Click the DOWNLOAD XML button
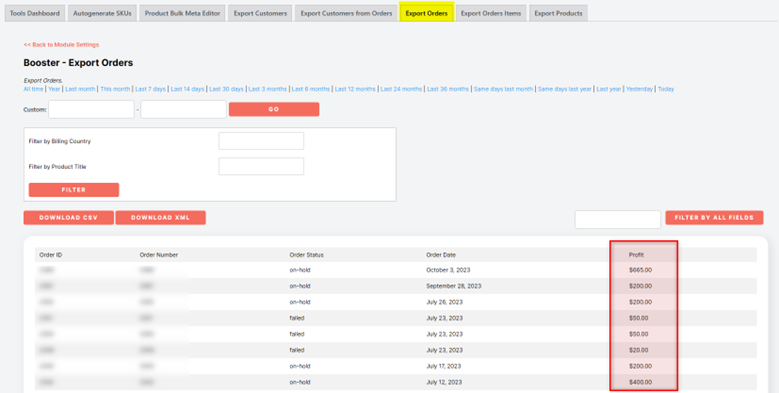779x393 pixels. 161,218
